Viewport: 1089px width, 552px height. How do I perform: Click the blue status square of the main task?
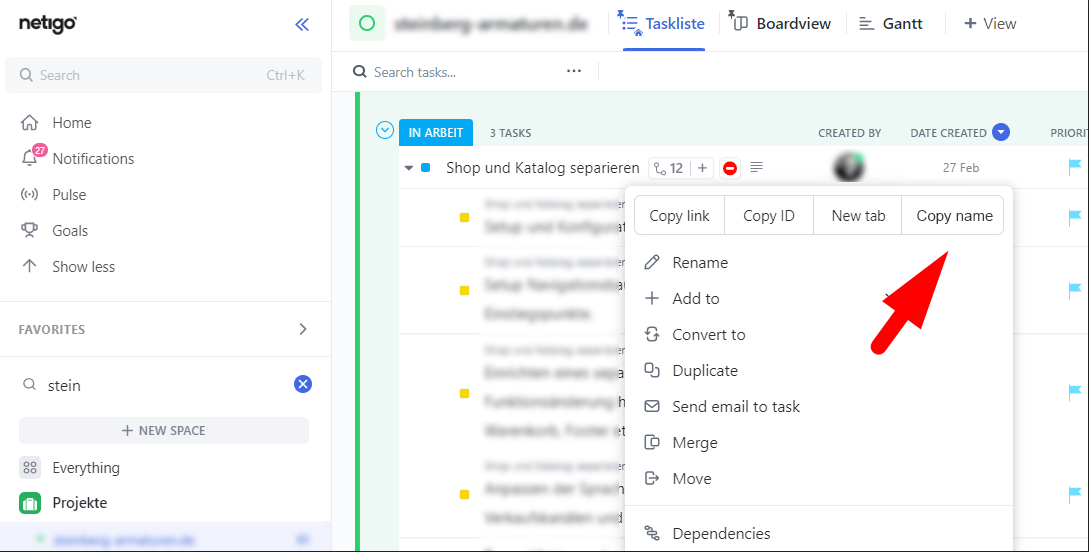click(x=426, y=168)
